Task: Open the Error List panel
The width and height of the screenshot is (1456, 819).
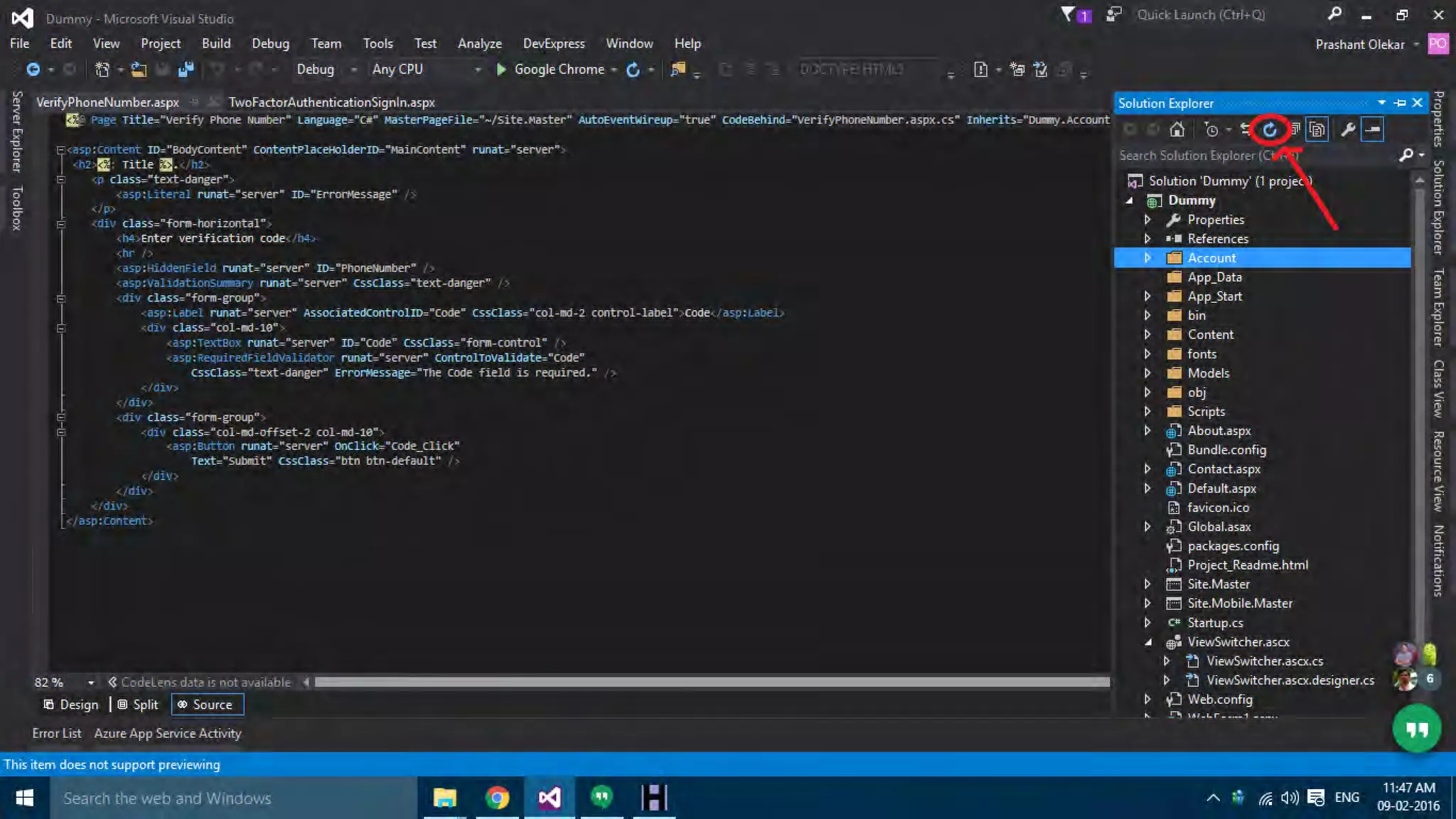Action: 56,733
